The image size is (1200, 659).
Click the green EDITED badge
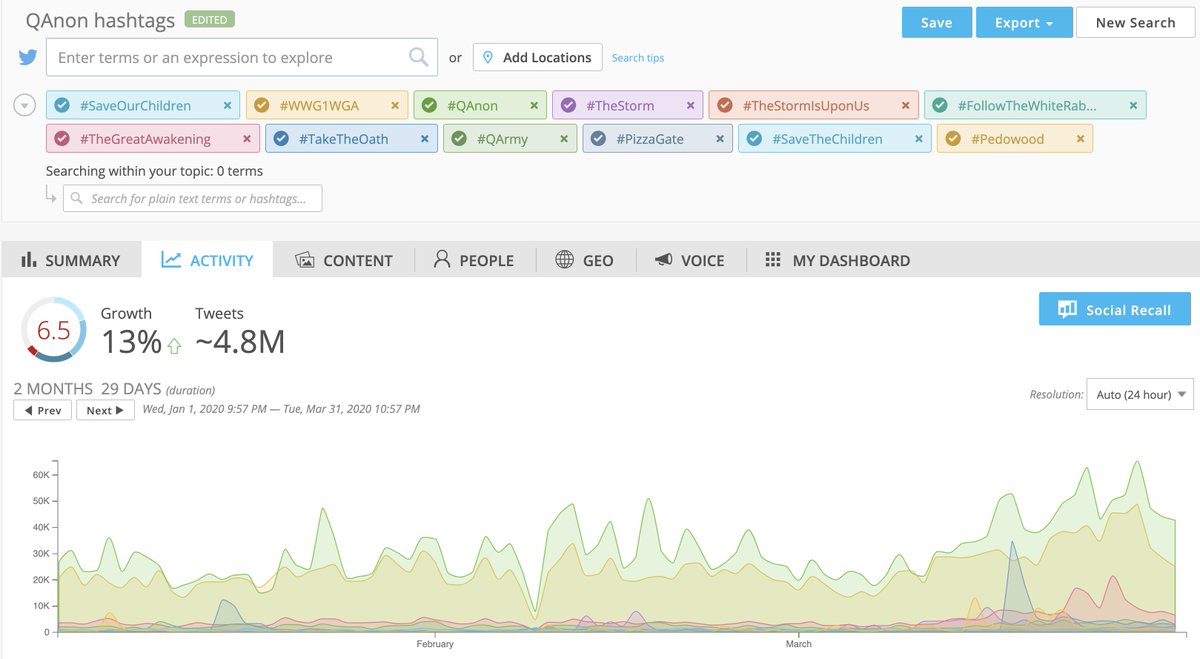210,20
